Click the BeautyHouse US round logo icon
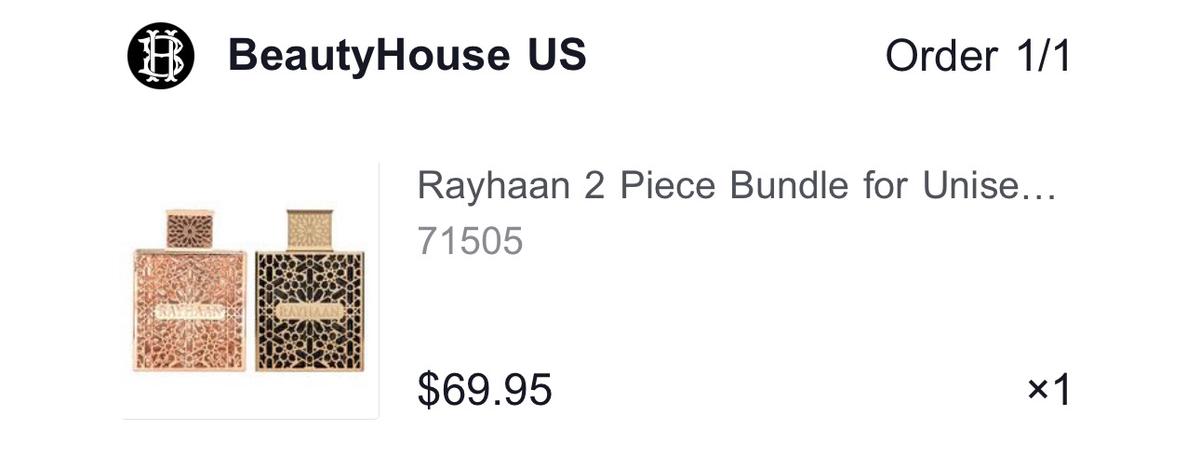Image resolution: width=1200 pixels, height=456 pixels. [159, 56]
